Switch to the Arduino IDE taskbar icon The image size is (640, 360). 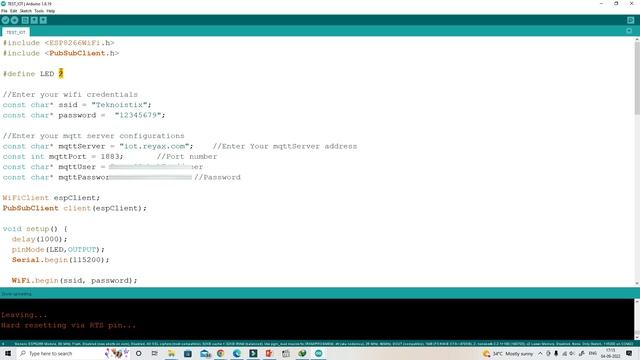[x=318, y=353]
